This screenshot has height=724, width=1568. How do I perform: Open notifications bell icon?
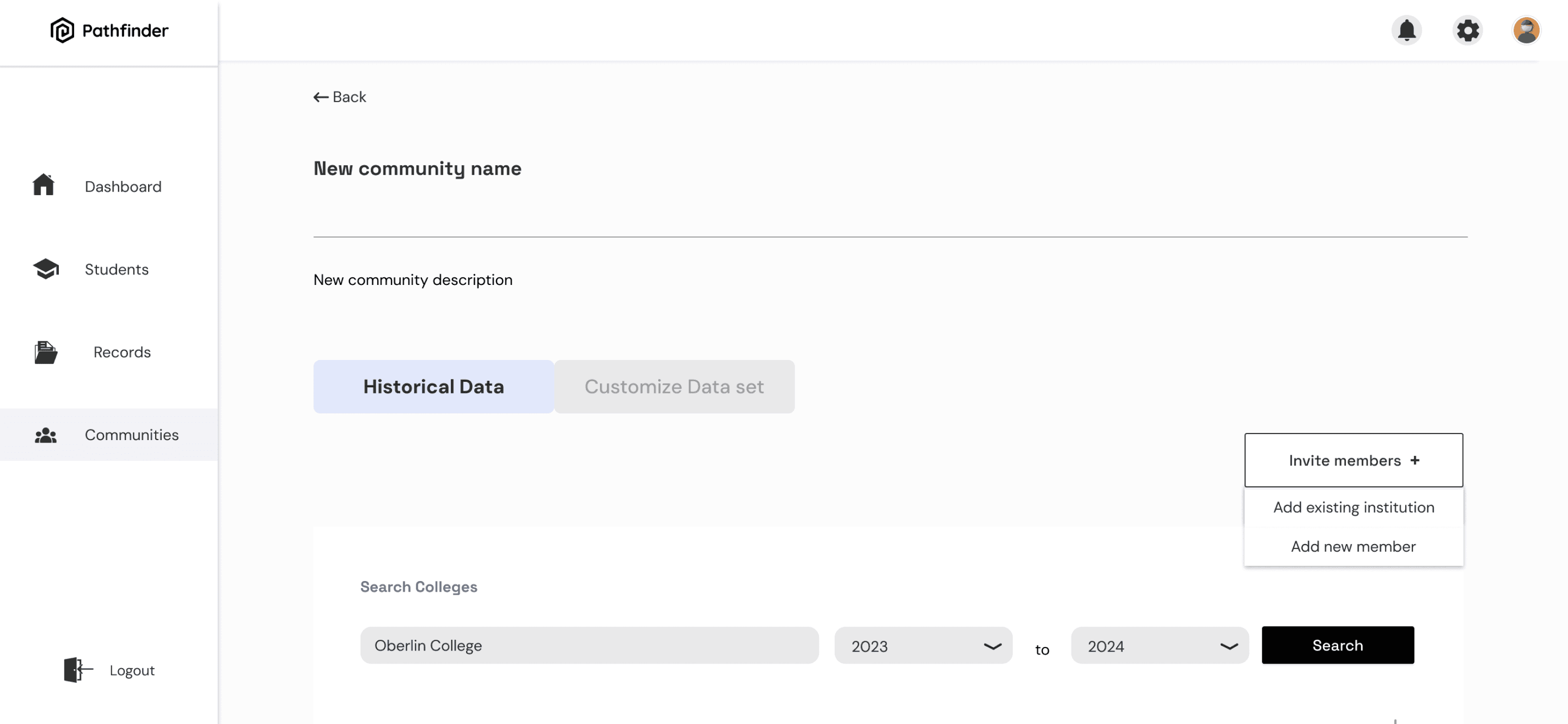[1406, 30]
